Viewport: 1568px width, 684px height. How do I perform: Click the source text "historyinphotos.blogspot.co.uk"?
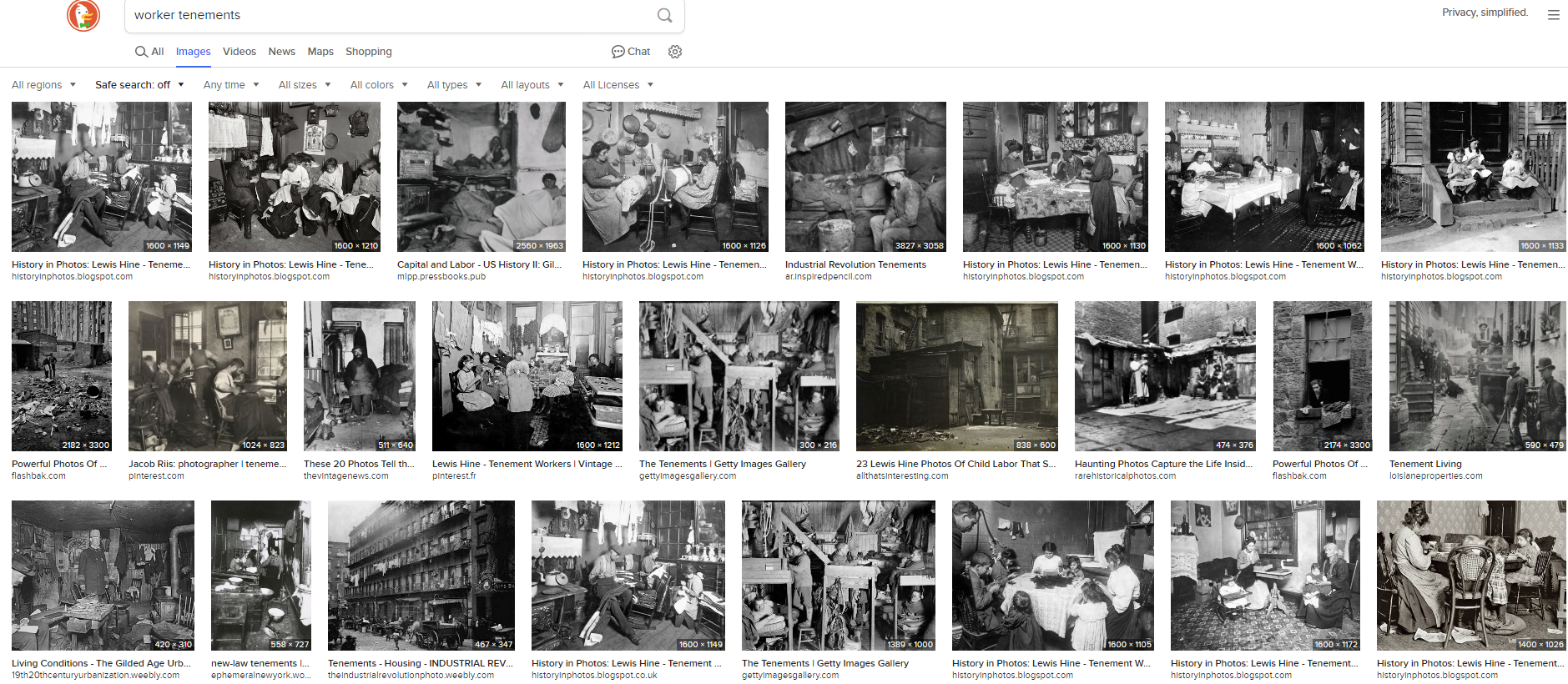click(x=594, y=676)
